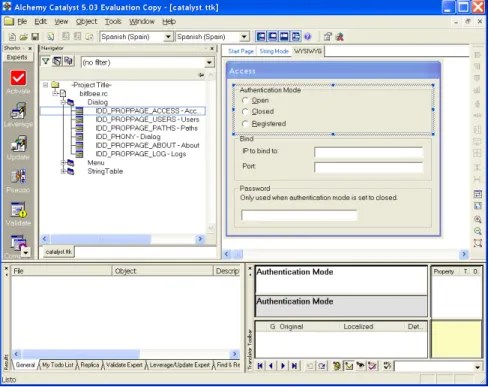
Task: Click the document icon after the floppy disk
Action: tap(50, 37)
